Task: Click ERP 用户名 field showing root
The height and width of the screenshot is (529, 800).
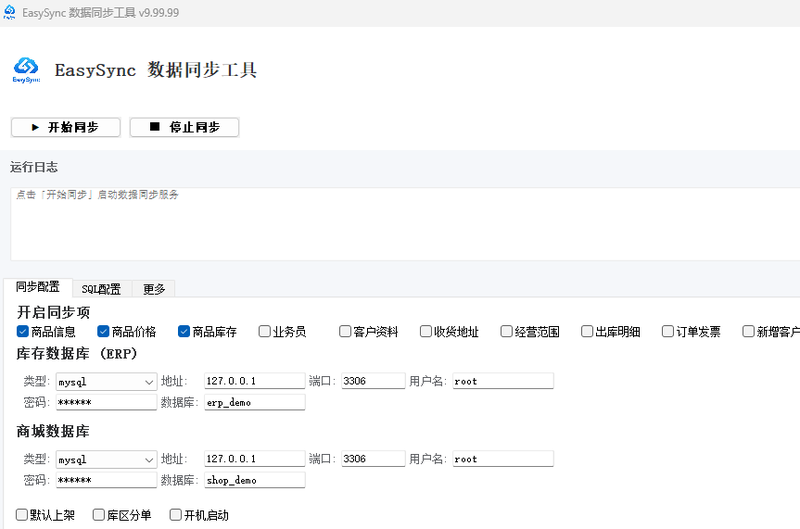Action: click(x=503, y=381)
